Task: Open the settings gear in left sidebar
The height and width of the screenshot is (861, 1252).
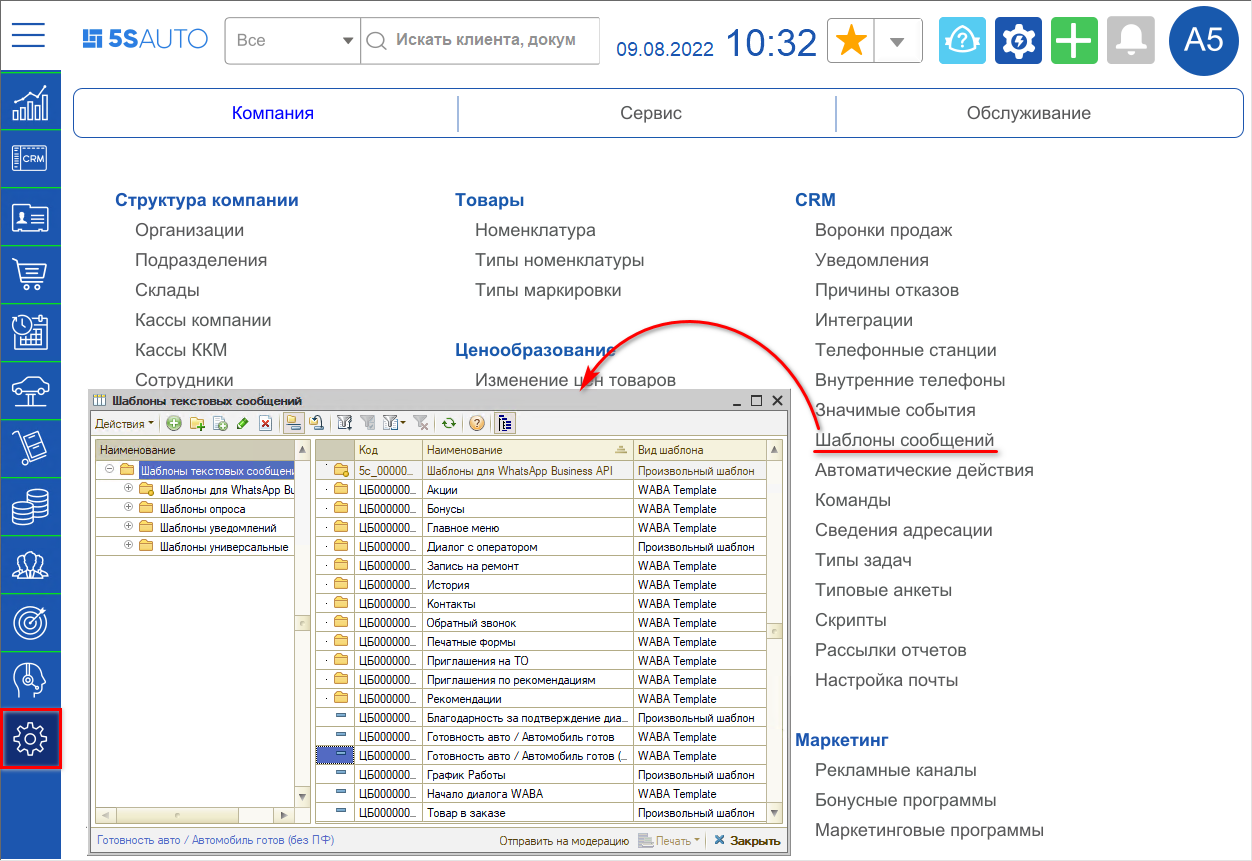Action: (x=30, y=739)
